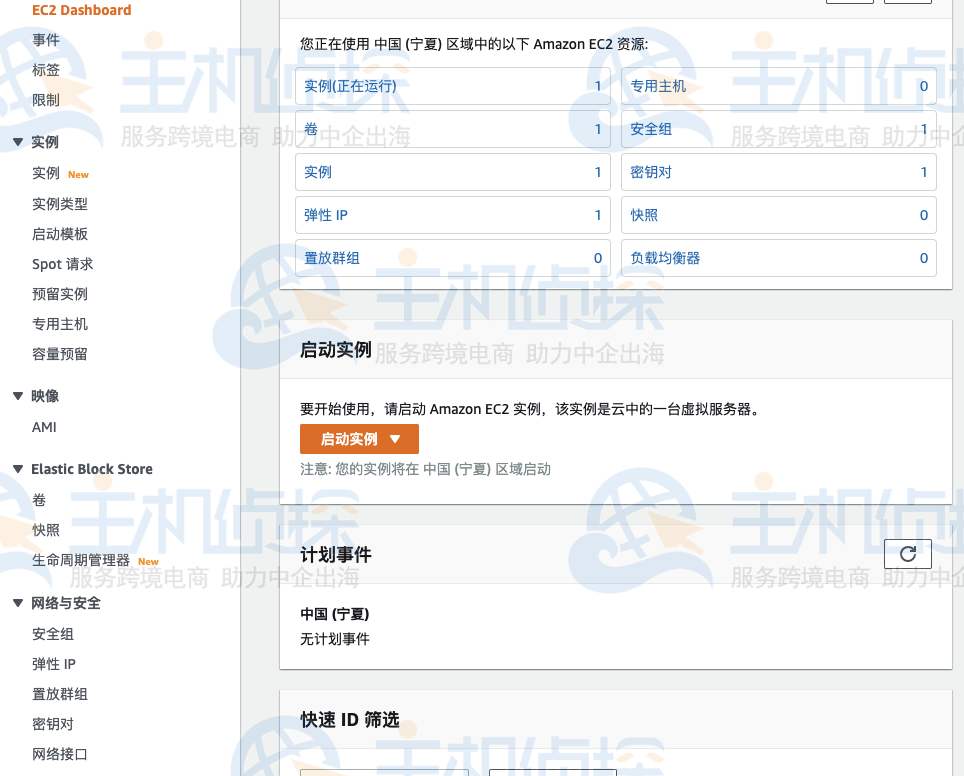The height and width of the screenshot is (776, 964).
Task: Refresh the 计划事件 list
Action: pos(907,553)
